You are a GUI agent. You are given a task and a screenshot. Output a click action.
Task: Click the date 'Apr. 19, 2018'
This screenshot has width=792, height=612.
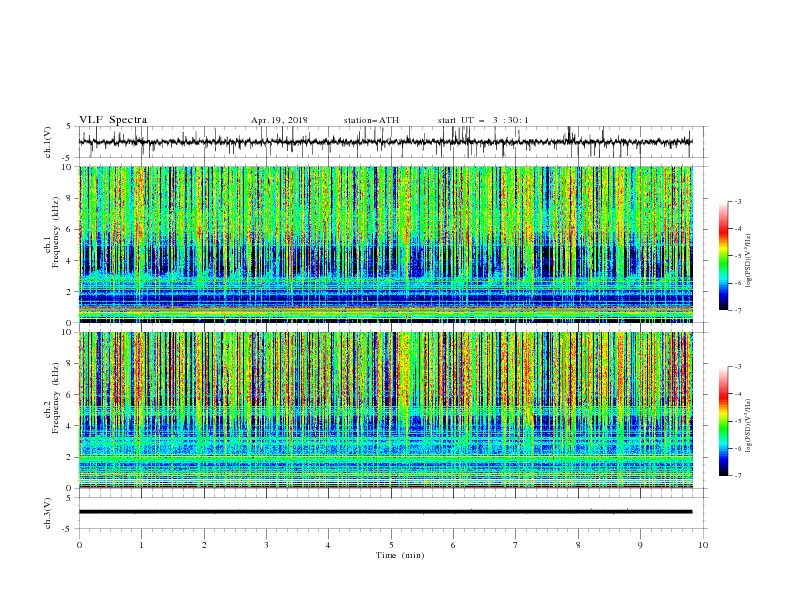click(279, 120)
